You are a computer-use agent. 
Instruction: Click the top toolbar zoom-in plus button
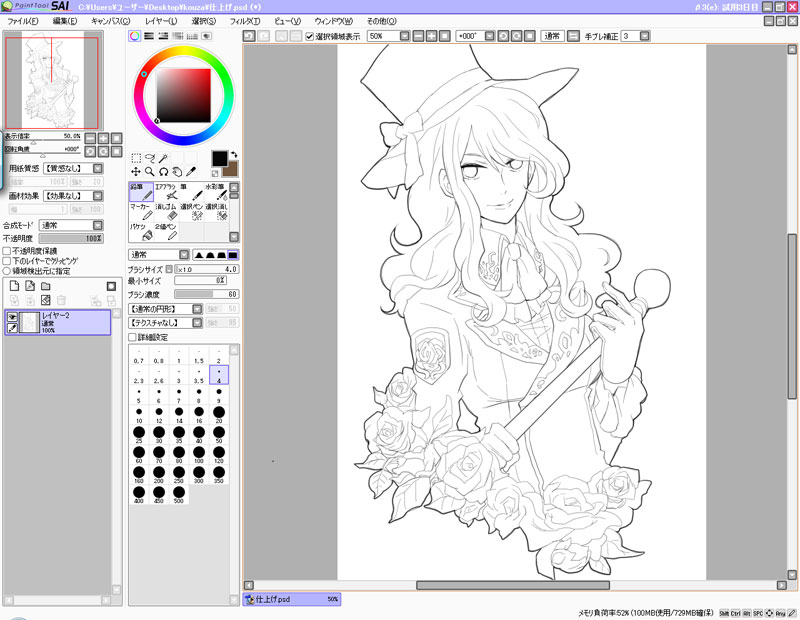[432, 36]
